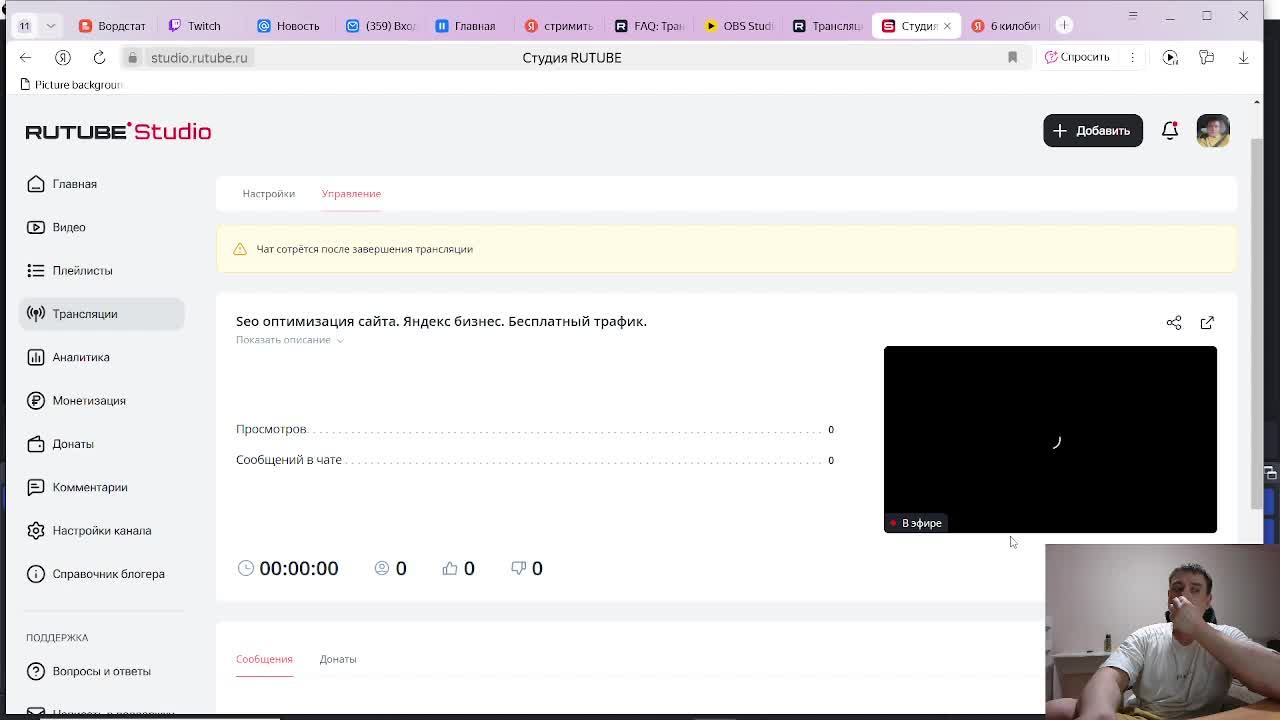
Task: Open the browser menu dots
Action: 1132,58
